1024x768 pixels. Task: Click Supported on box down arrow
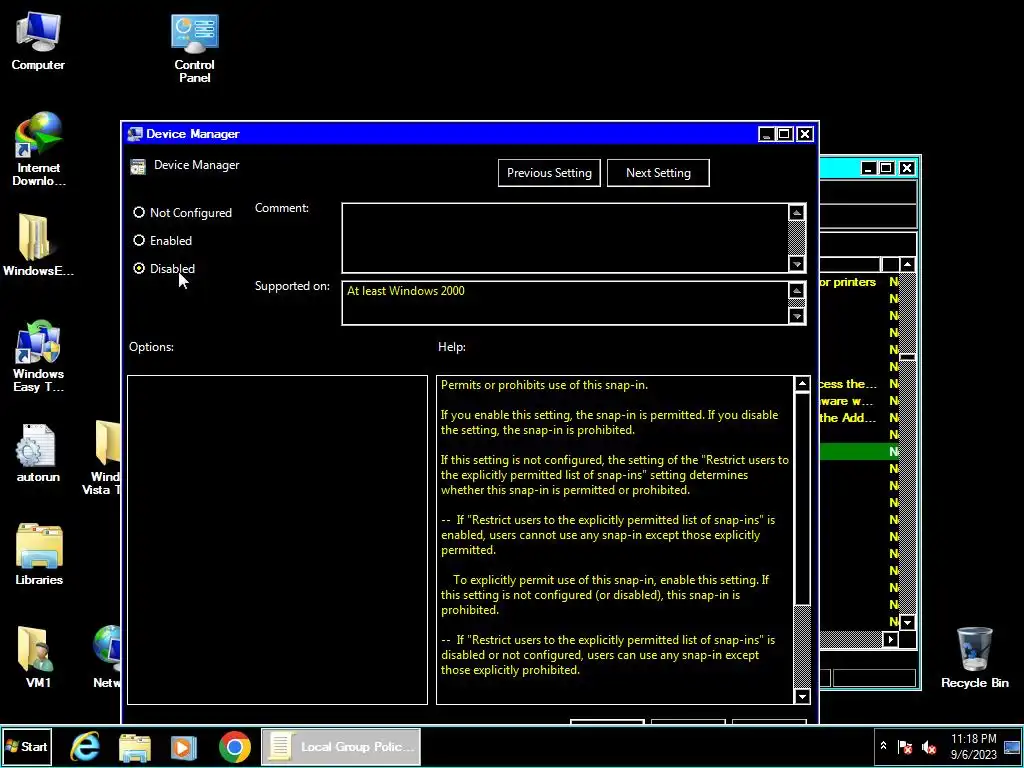tap(796, 315)
